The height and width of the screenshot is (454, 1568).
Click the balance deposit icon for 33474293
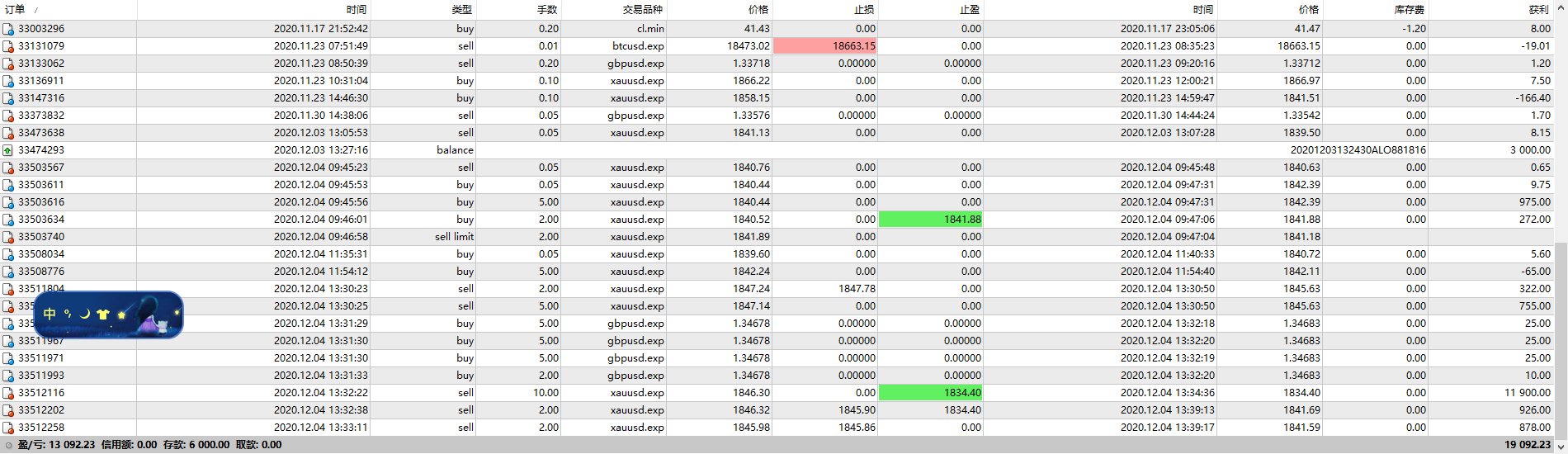click(x=8, y=150)
